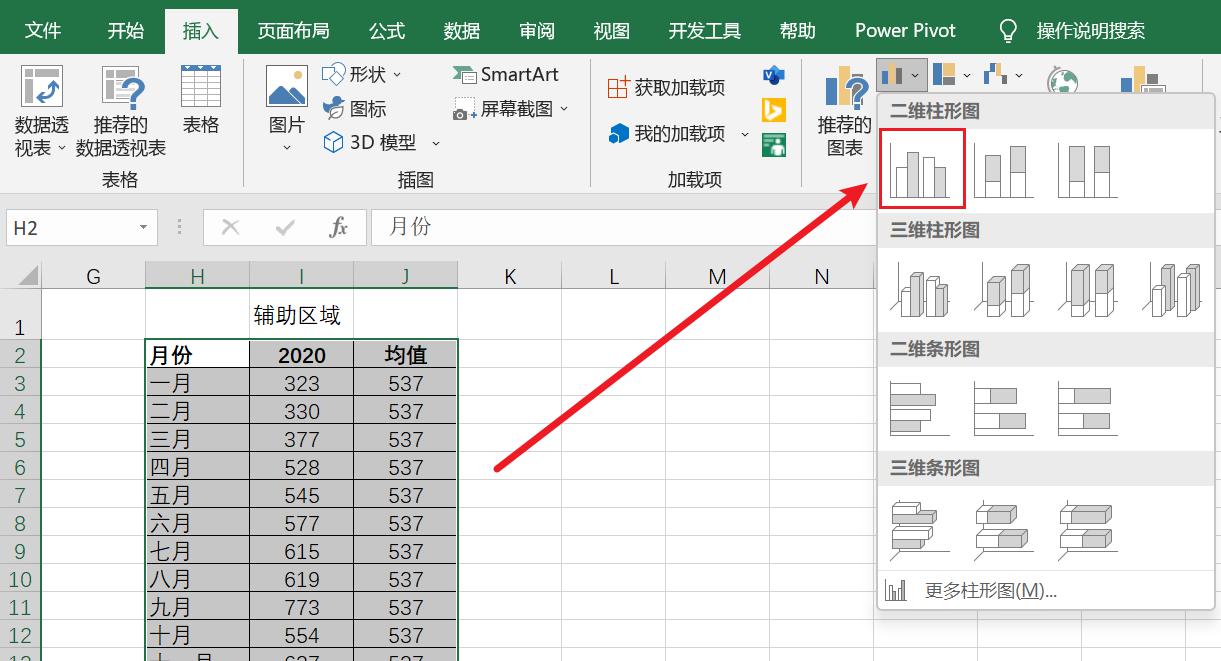Click the Name Box showing H2
The height and width of the screenshot is (661, 1221).
click(x=70, y=228)
